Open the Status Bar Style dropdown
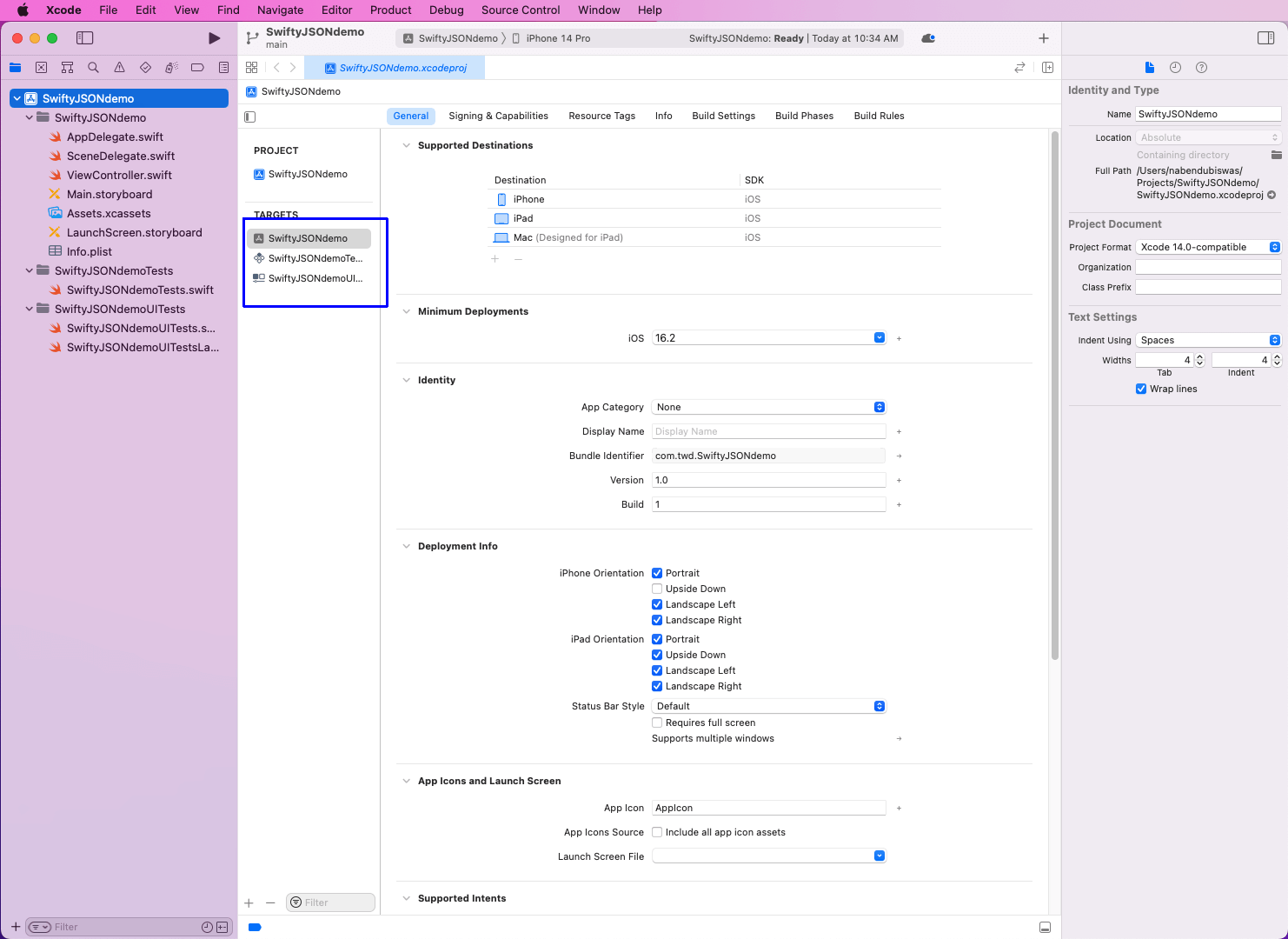This screenshot has width=1288, height=939. 769,706
